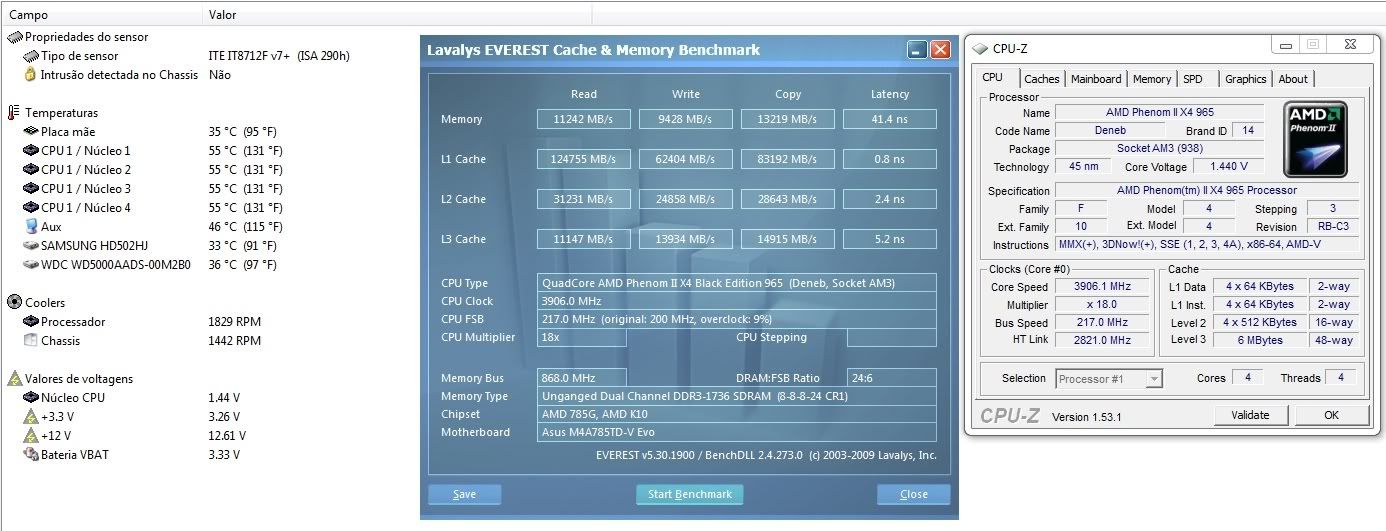This screenshot has height=531, width=1386.
Task: Switch to the CPU tab in CPU-Z
Action: click(993, 77)
